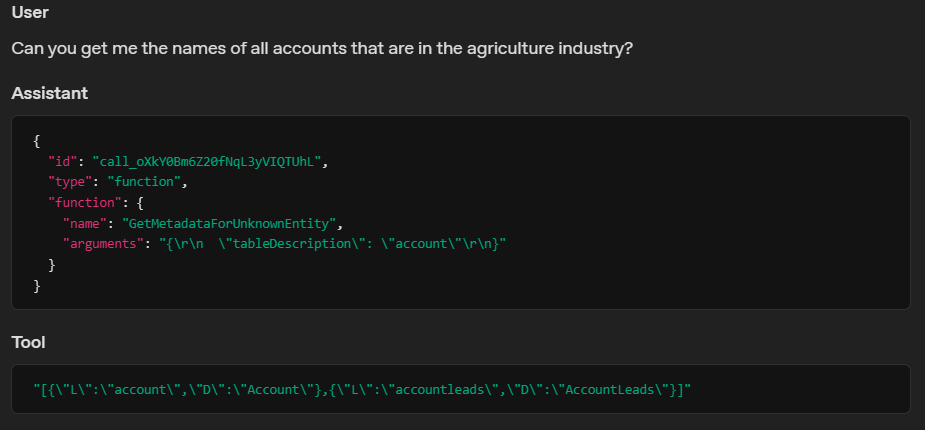Screen dimensions: 925x430
Task: Click the "function" string value after type
Action: click(x=144, y=182)
